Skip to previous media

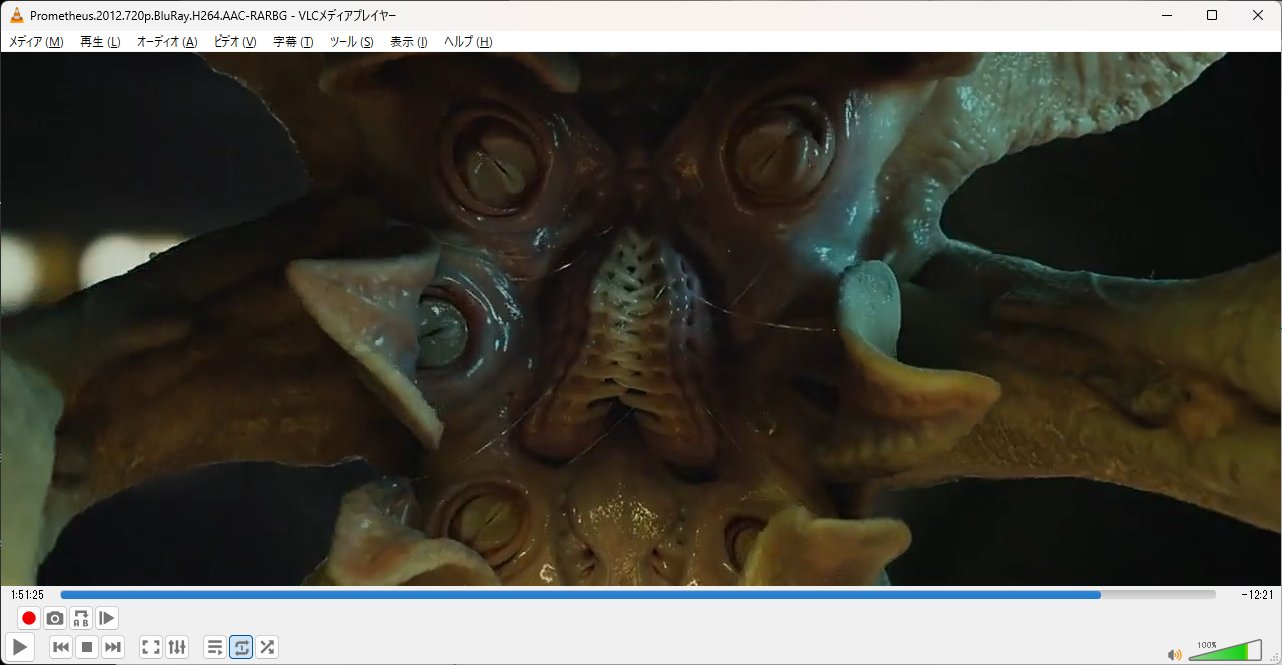pos(61,647)
